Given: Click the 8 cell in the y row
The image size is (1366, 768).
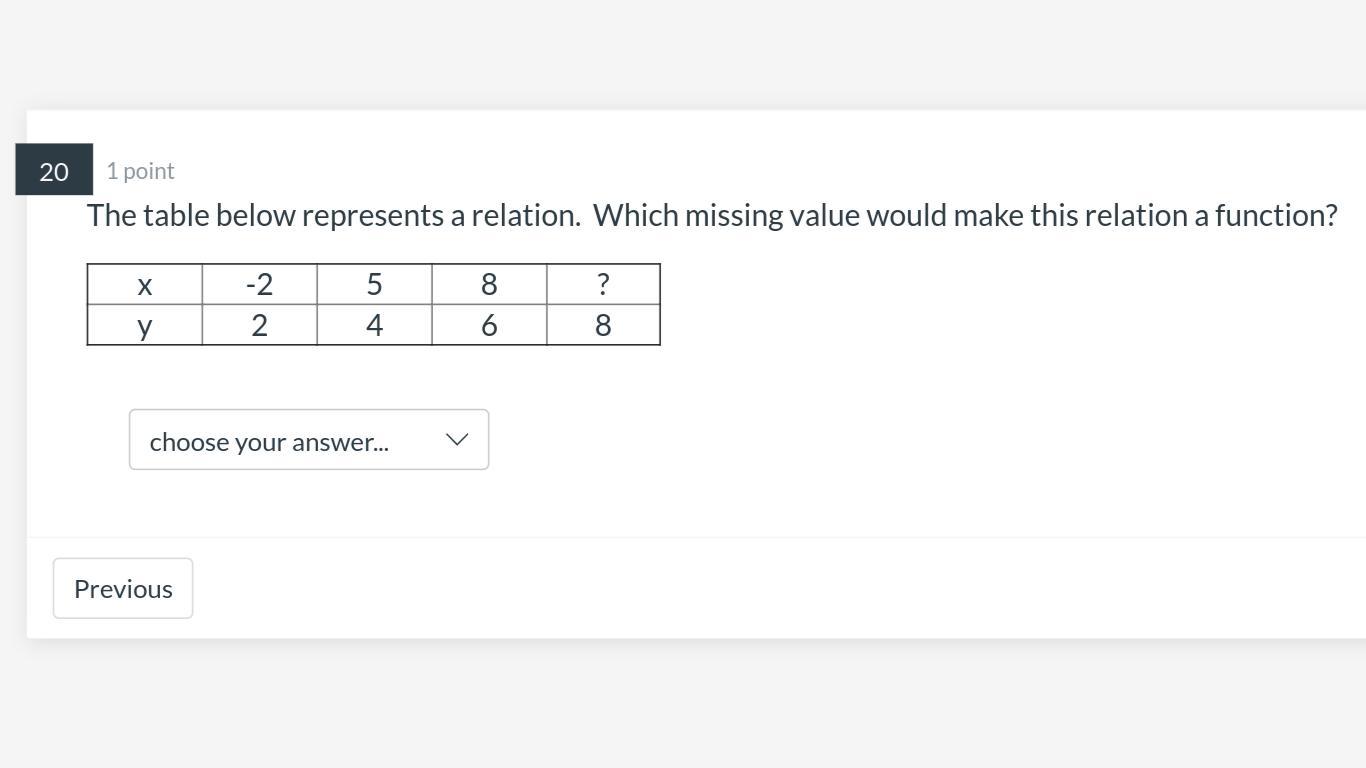Looking at the screenshot, I should [603, 326].
